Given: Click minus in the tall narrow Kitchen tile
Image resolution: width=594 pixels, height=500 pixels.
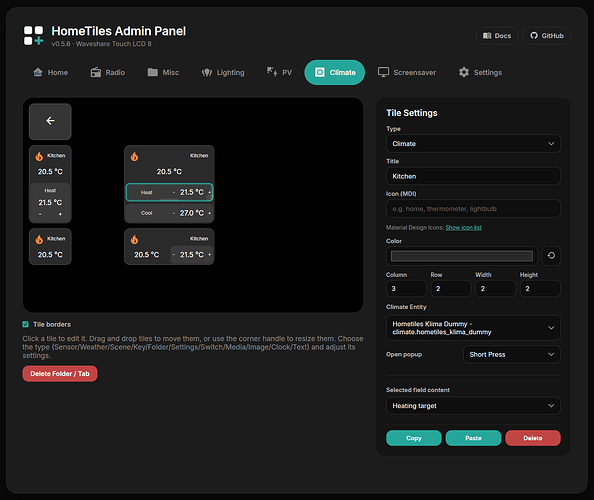Looking at the screenshot, I should [x=40, y=214].
